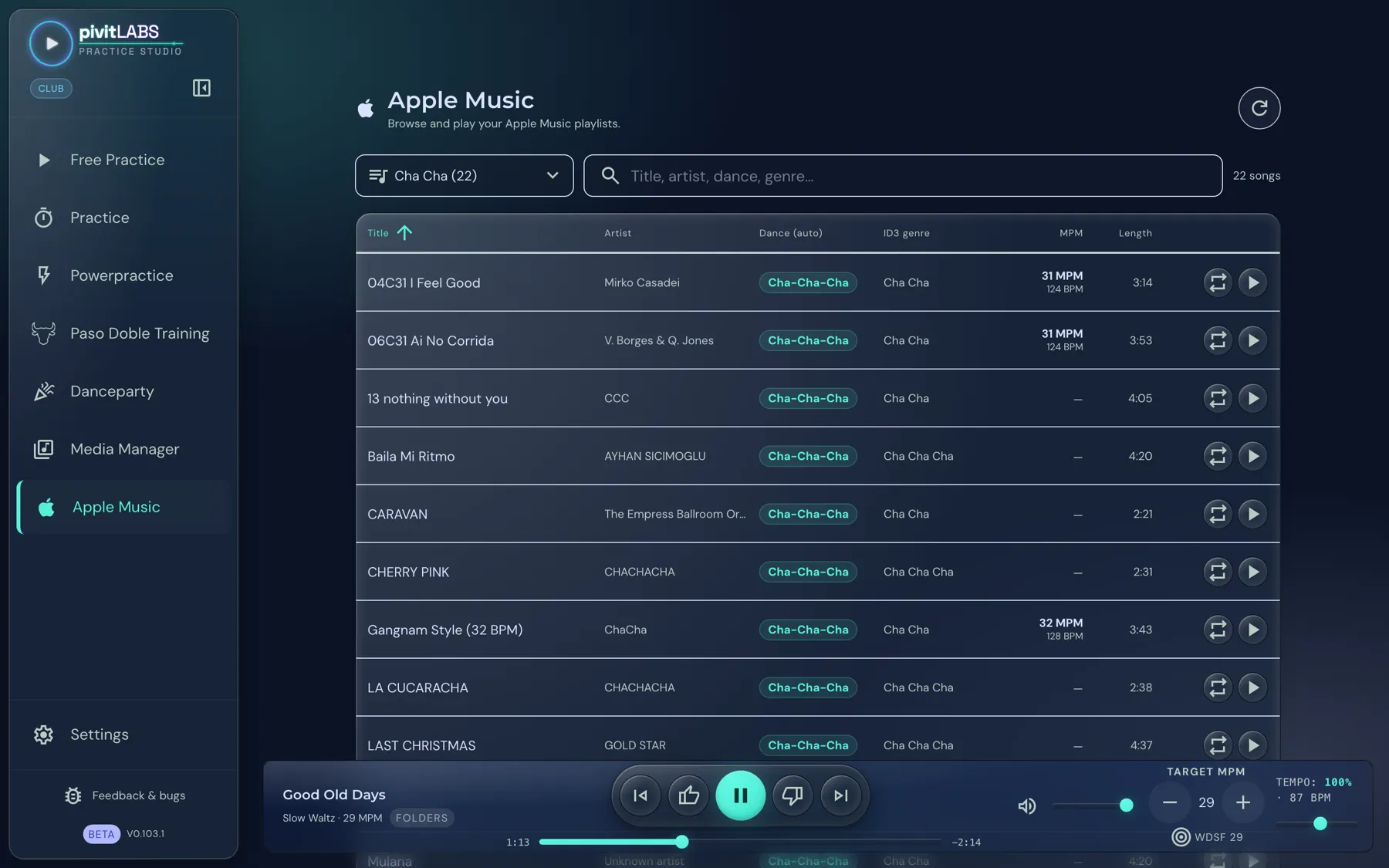Increase target MPM with plus
Viewport: 1389px width, 868px height.
tap(1242, 802)
